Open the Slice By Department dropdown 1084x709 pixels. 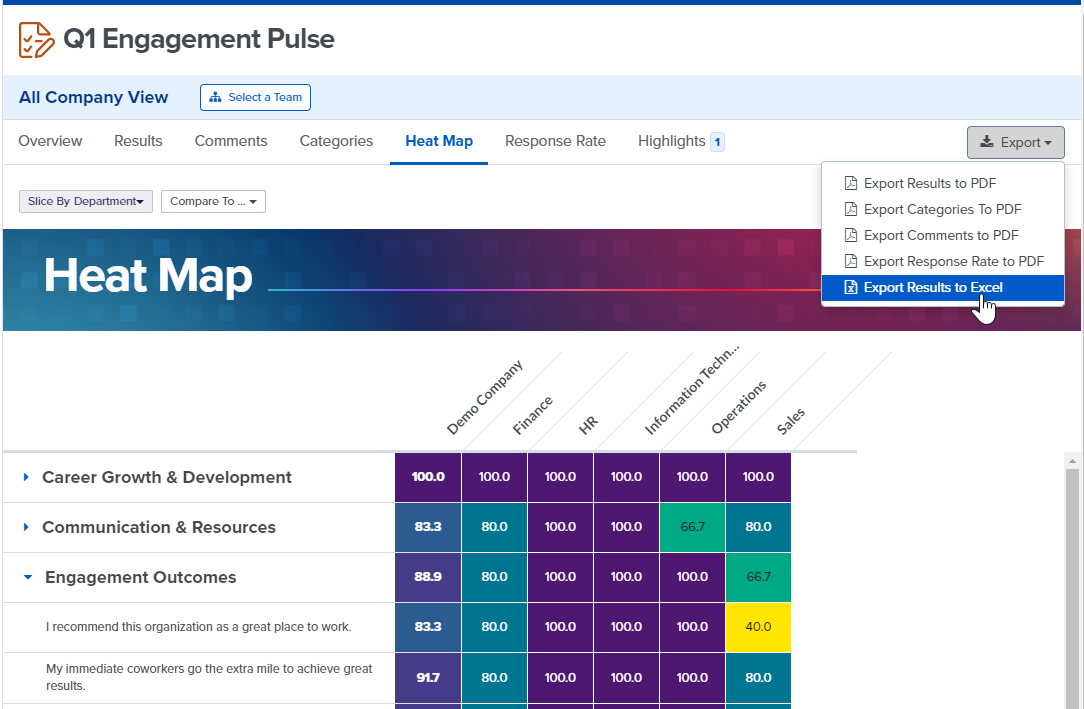tap(86, 201)
